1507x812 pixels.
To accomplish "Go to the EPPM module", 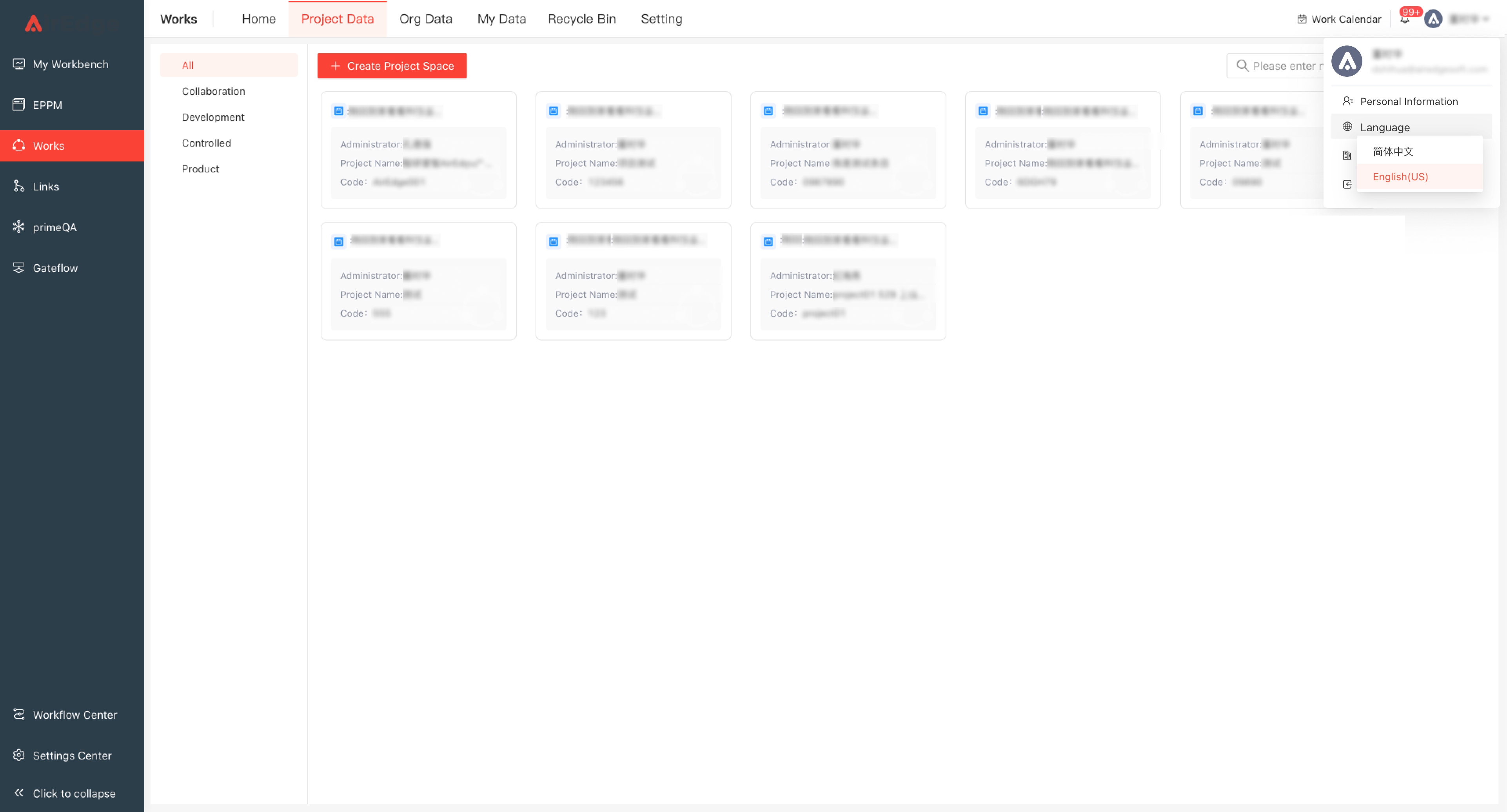I will pos(47,105).
